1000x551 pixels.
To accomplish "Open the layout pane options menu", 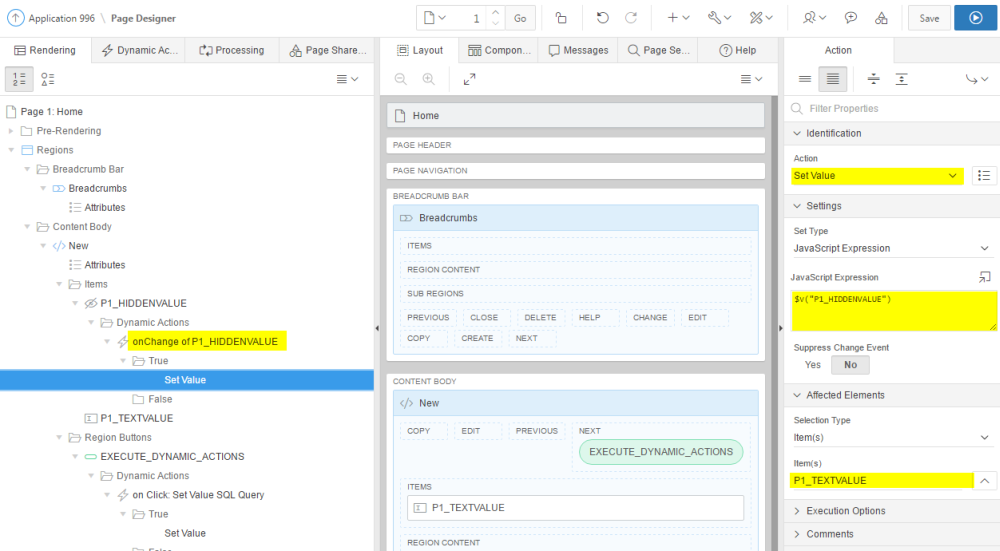I will (x=751, y=79).
